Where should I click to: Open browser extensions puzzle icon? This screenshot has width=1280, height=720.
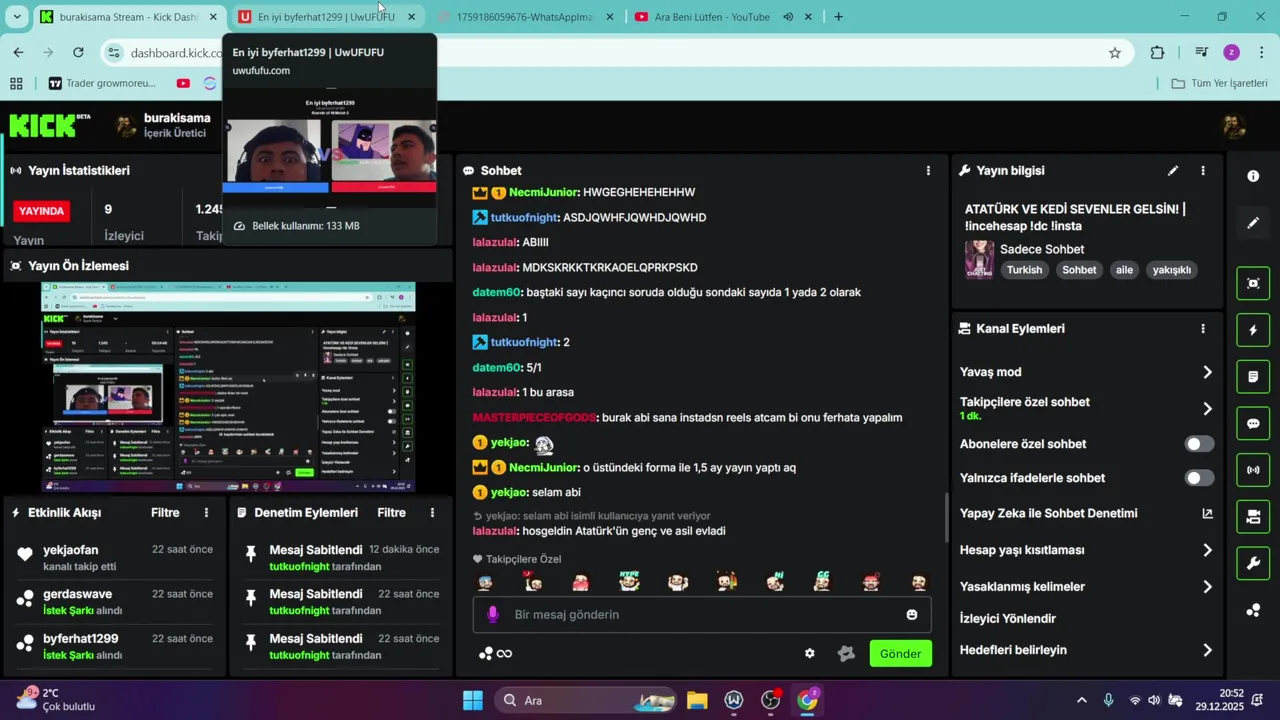pos(1158,53)
